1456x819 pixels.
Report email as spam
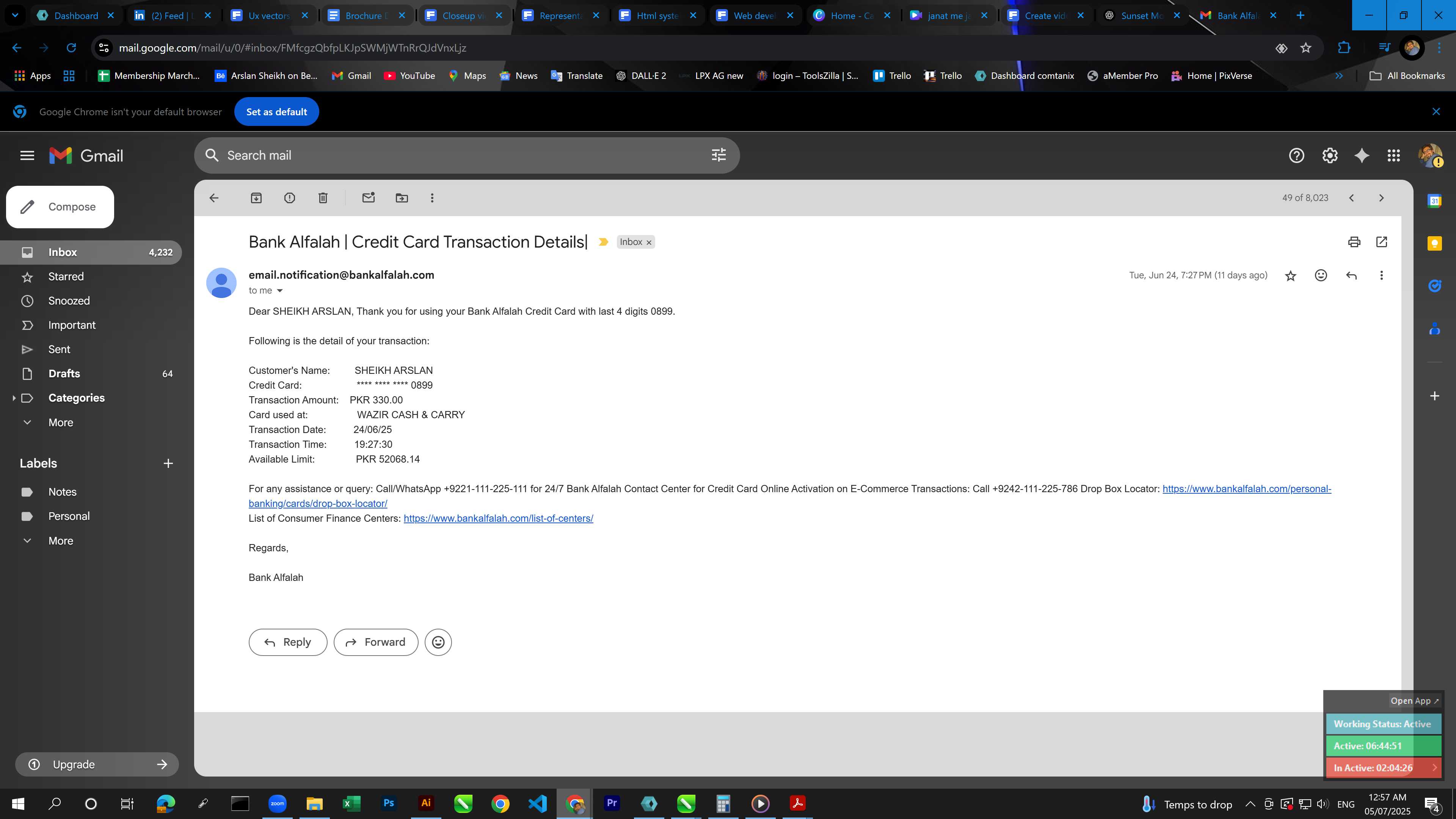point(289,198)
